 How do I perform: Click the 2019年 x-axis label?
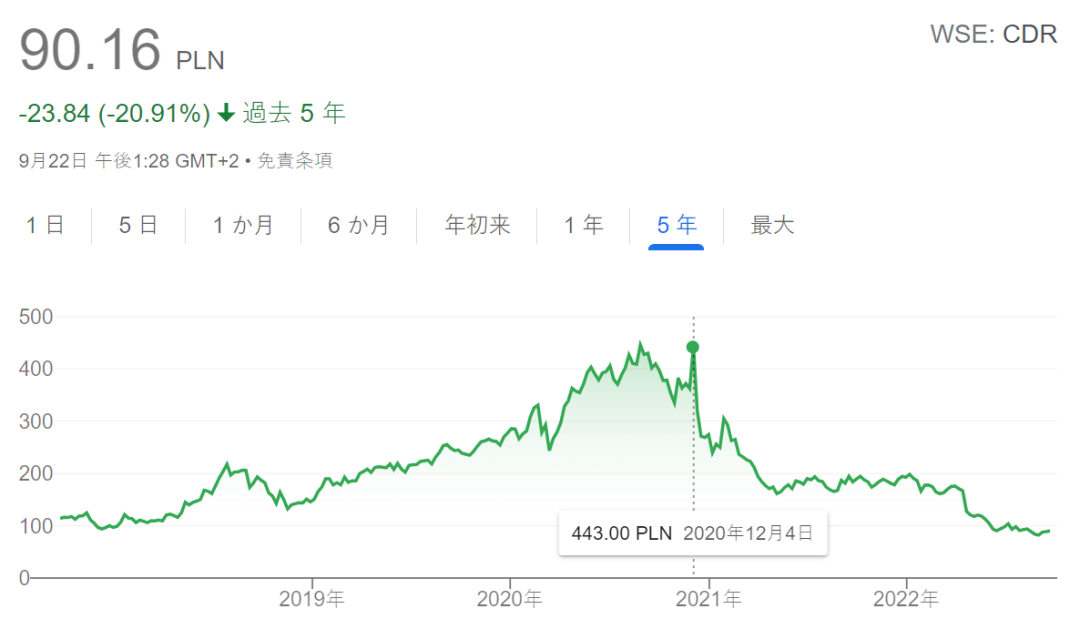click(x=311, y=599)
